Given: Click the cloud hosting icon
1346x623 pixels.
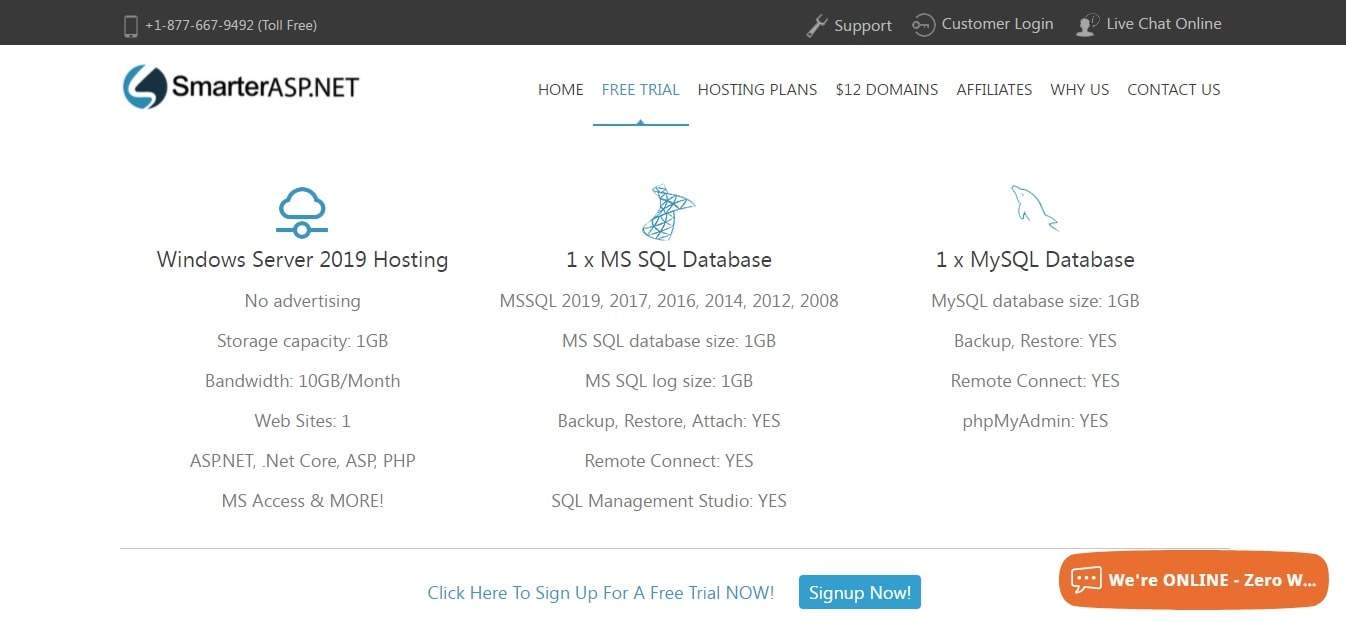Looking at the screenshot, I should (302, 212).
